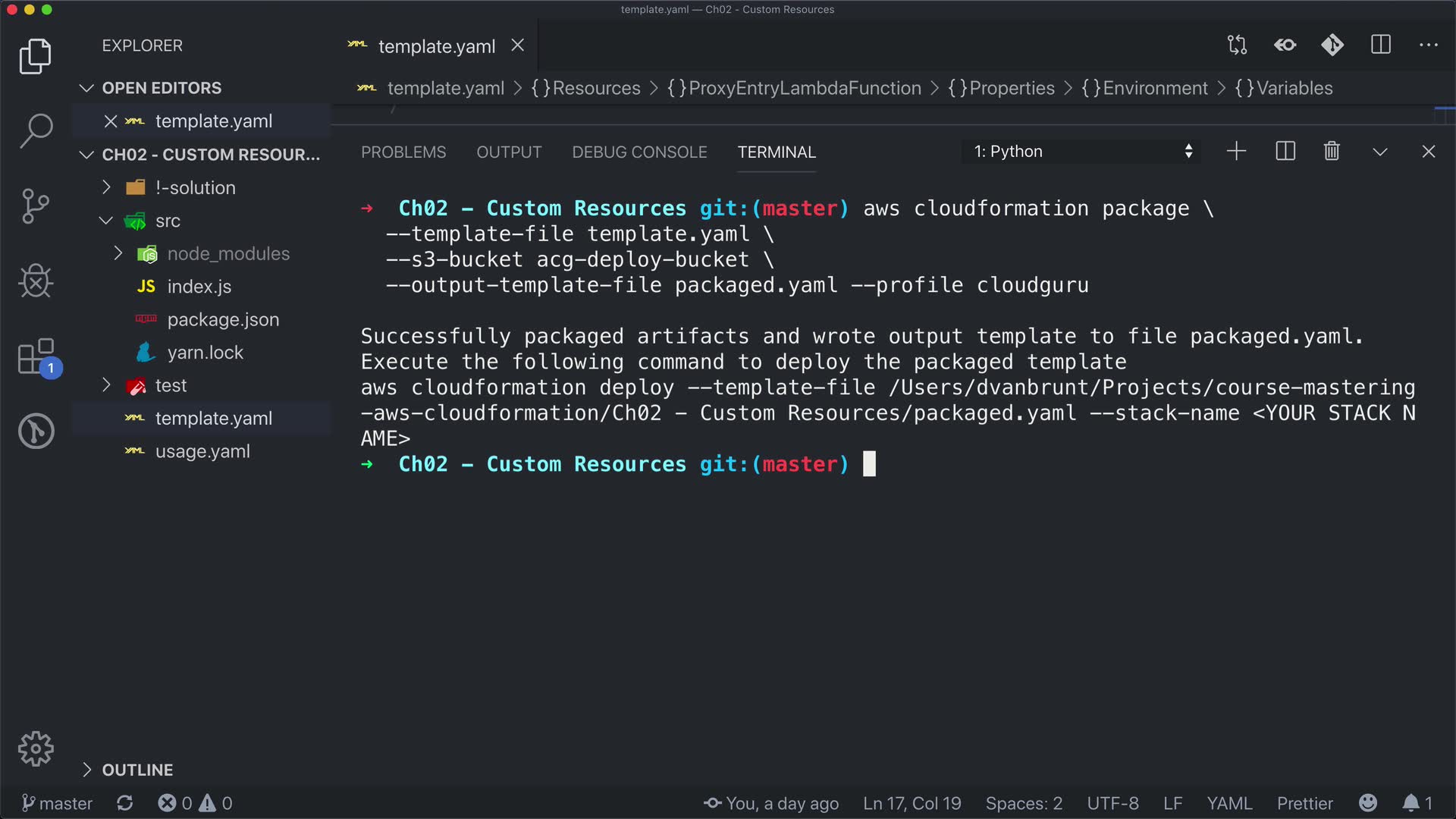Open the Debug view icon
Screen dimensions: 1456x819
click(36, 281)
